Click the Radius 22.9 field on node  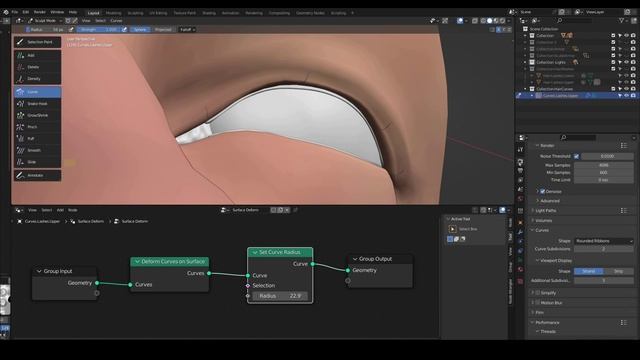tap(280, 296)
